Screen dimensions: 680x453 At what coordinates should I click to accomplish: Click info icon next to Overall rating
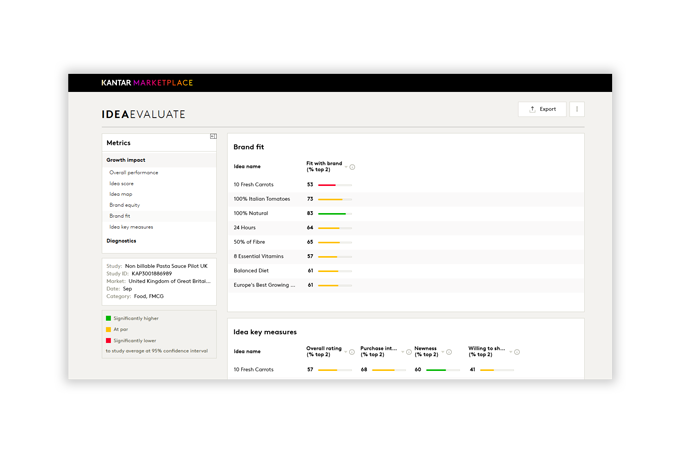pyautogui.click(x=352, y=352)
